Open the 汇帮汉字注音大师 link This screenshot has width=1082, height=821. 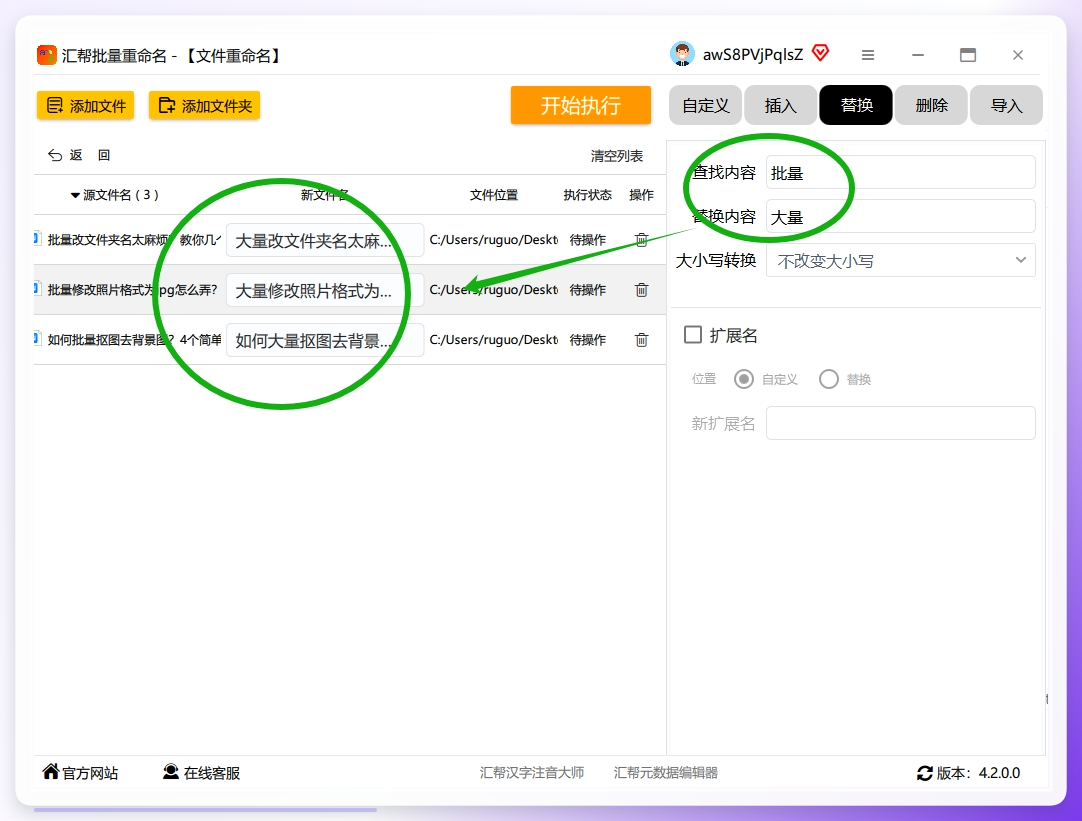[x=532, y=773]
